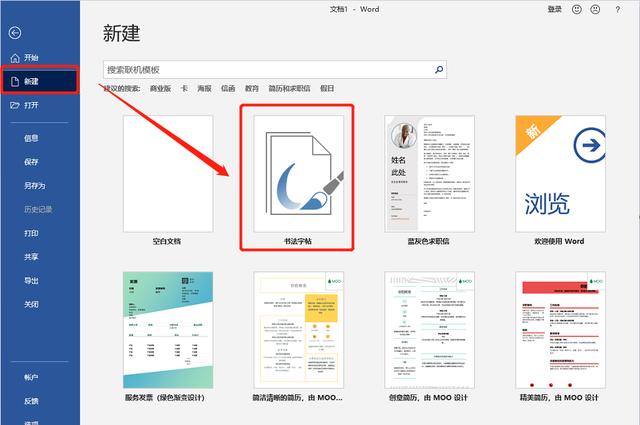This screenshot has width=640, height=425.
Task: Search suggested category 信函
Action: click(228, 88)
